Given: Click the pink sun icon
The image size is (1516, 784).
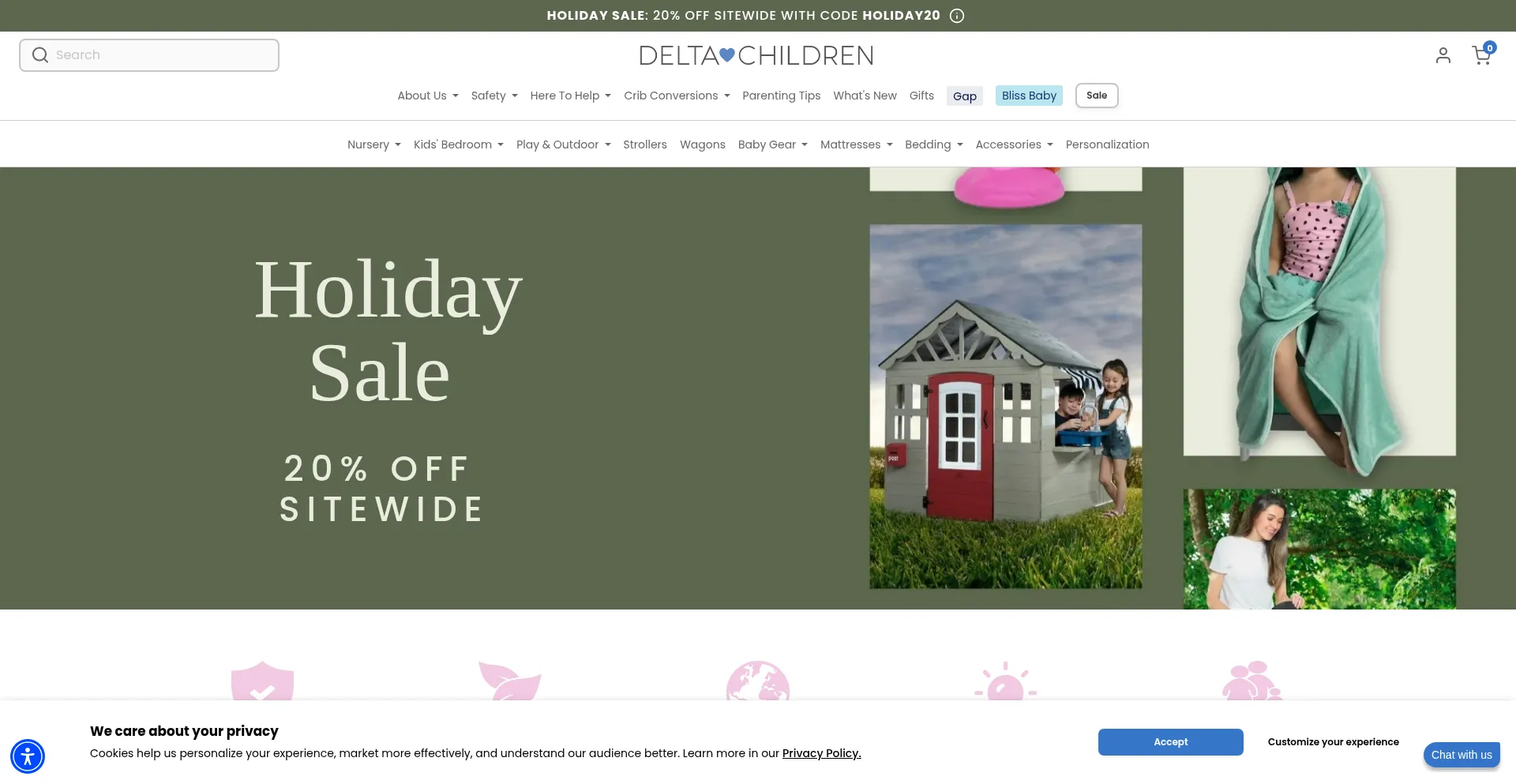Looking at the screenshot, I should (x=1005, y=681).
